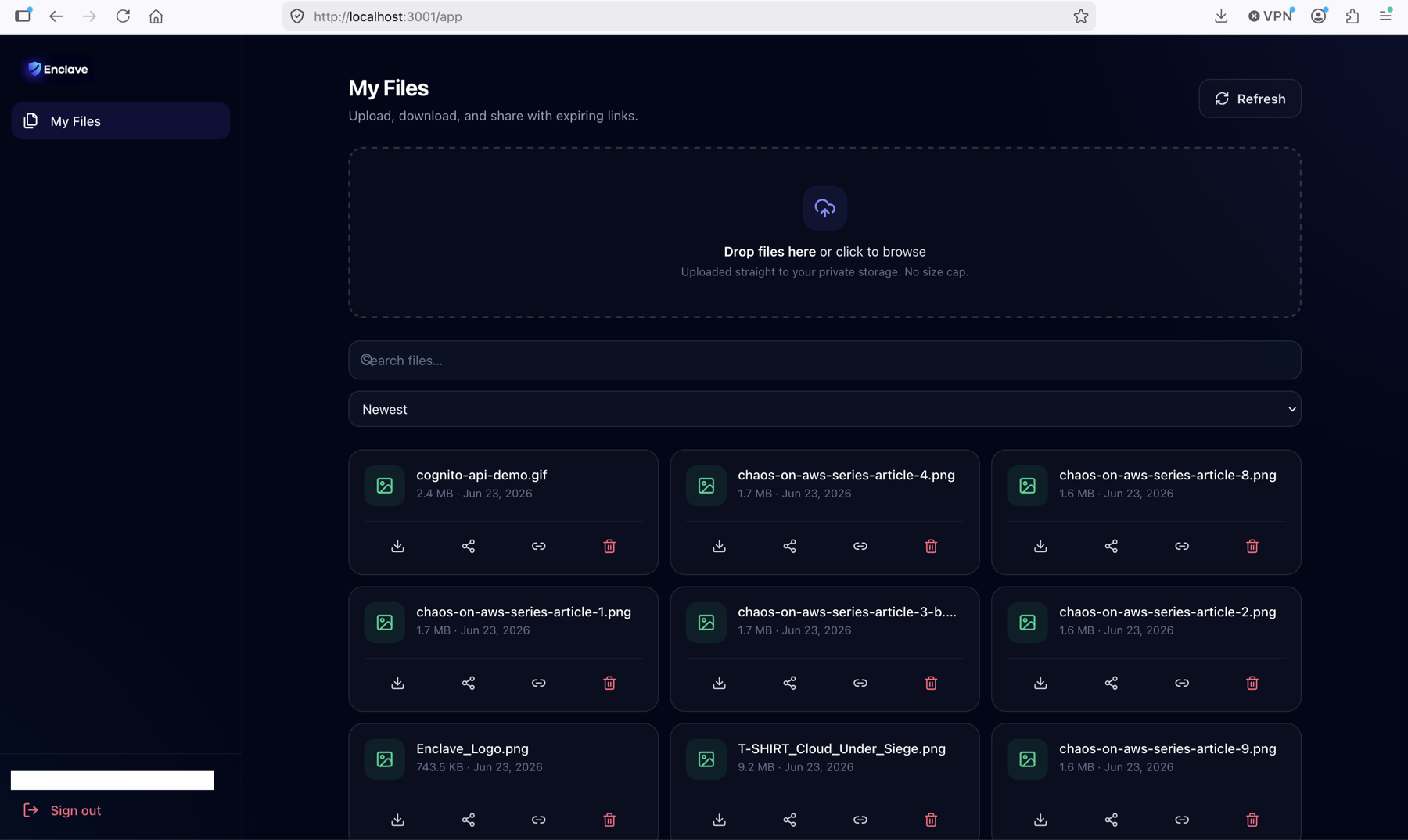Click the upload cloud icon

[824, 208]
